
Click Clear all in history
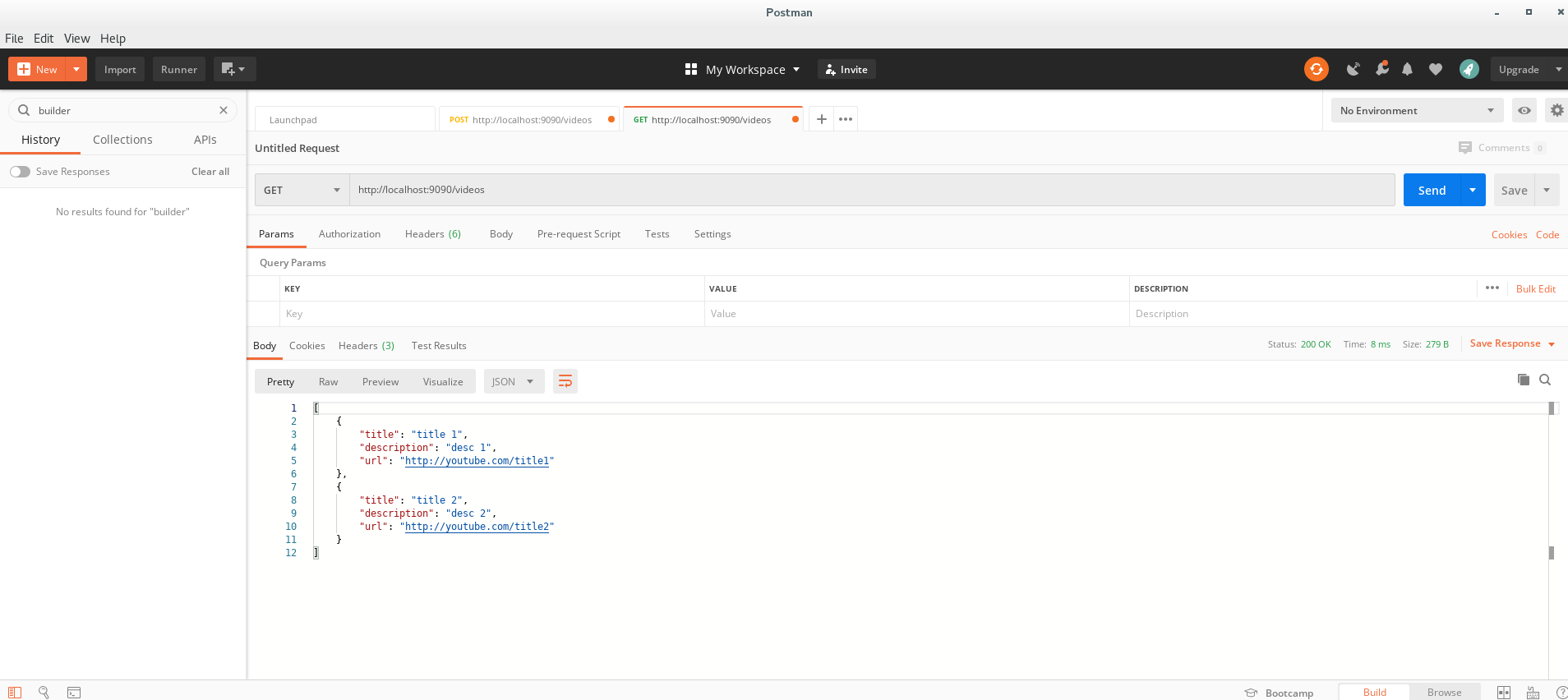click(x=210, y=172)
